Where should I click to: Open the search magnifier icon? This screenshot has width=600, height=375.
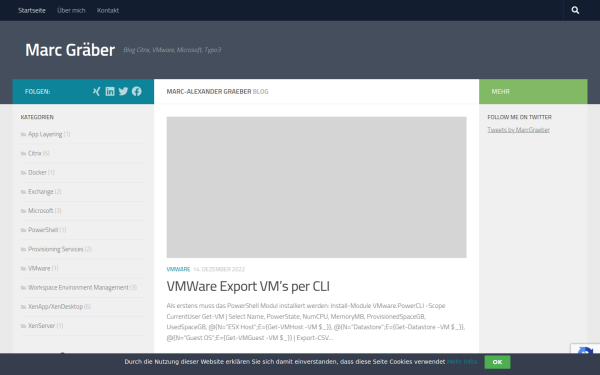pyautogui.click(x=575, y=10)
